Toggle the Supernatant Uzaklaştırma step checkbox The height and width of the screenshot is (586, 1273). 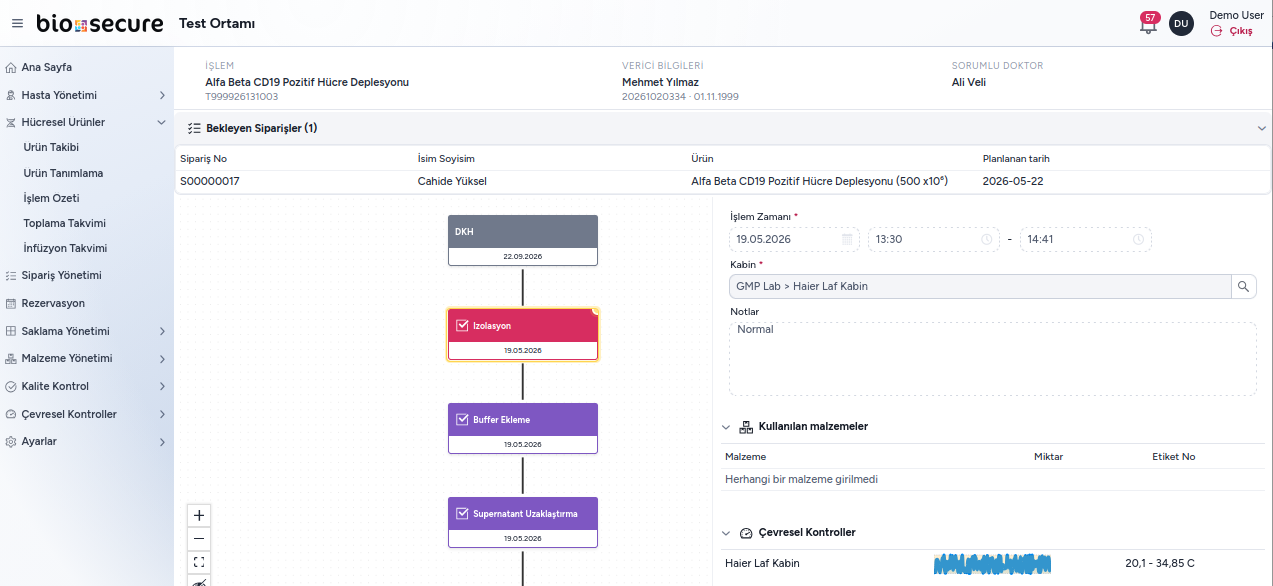[462, 514]
